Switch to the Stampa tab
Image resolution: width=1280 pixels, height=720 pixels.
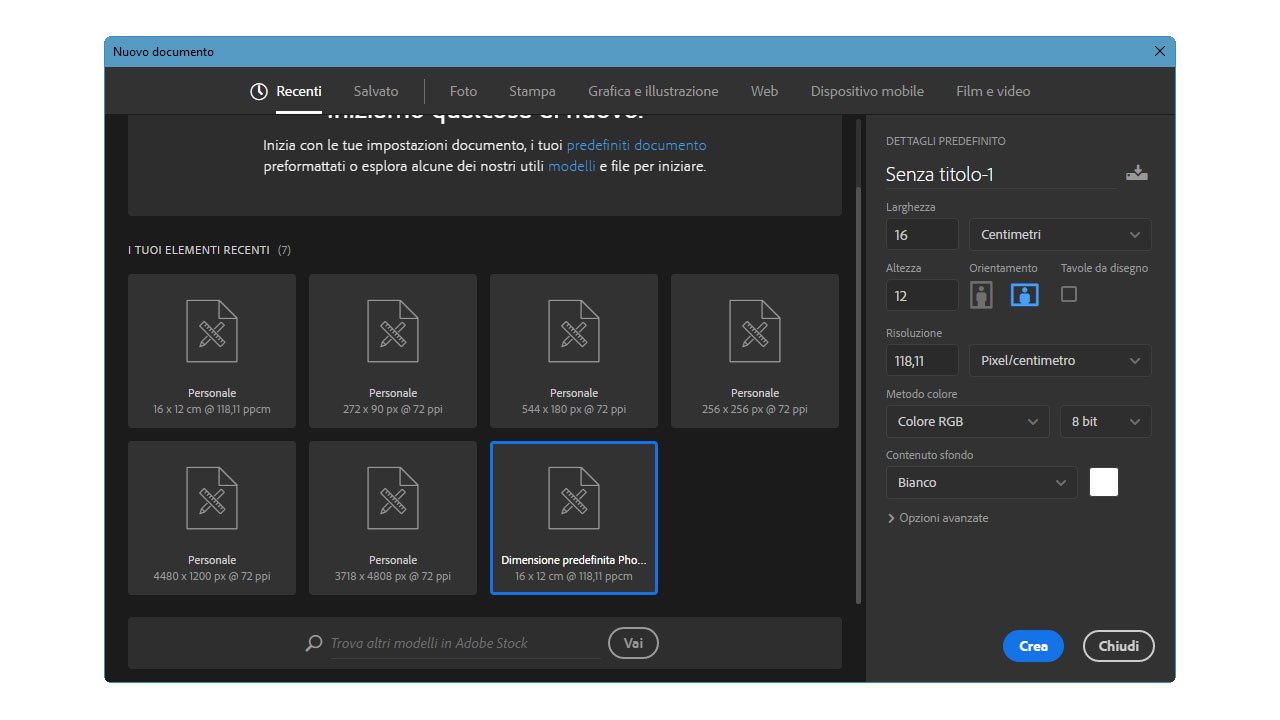[x=532, y=91]
